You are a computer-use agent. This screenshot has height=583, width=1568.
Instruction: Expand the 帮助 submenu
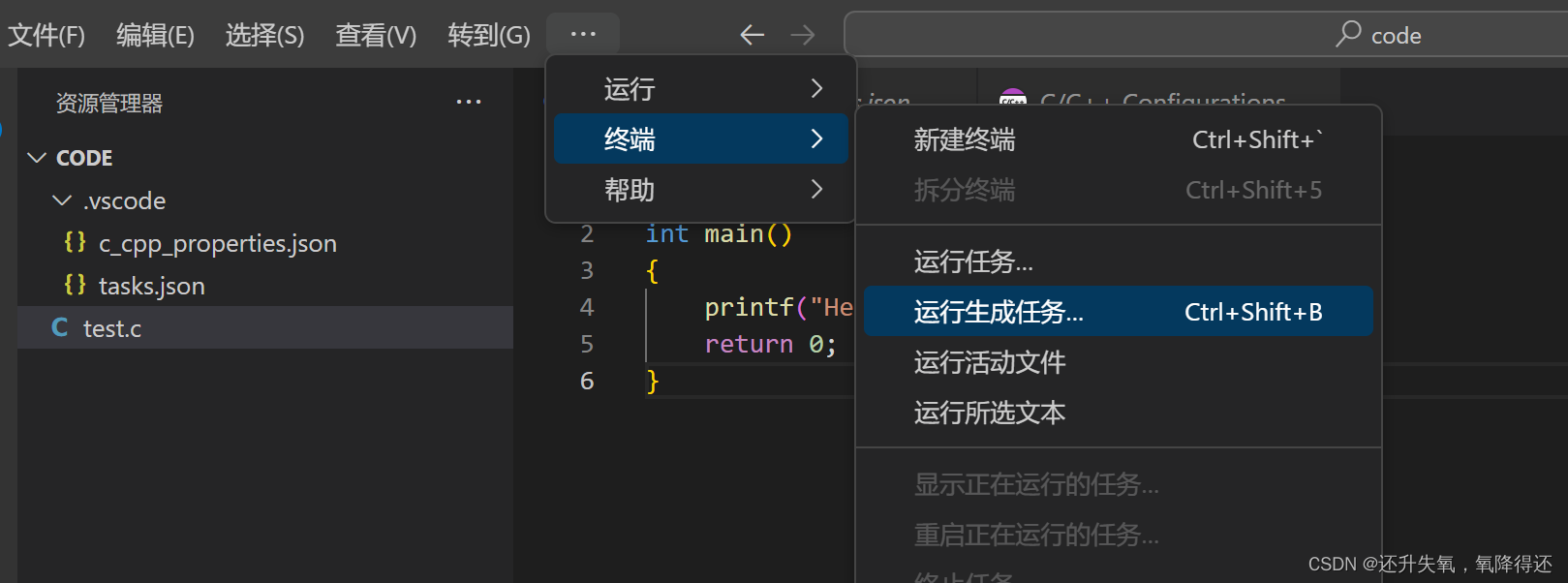pyautogui.click(x=700, y=190)
